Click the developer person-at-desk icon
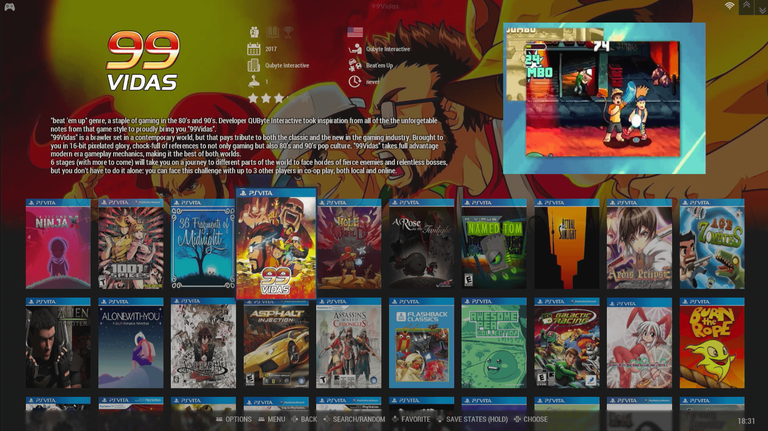This screenshot has height=431, width=768. pyautogui.click(x=355, y=48)
